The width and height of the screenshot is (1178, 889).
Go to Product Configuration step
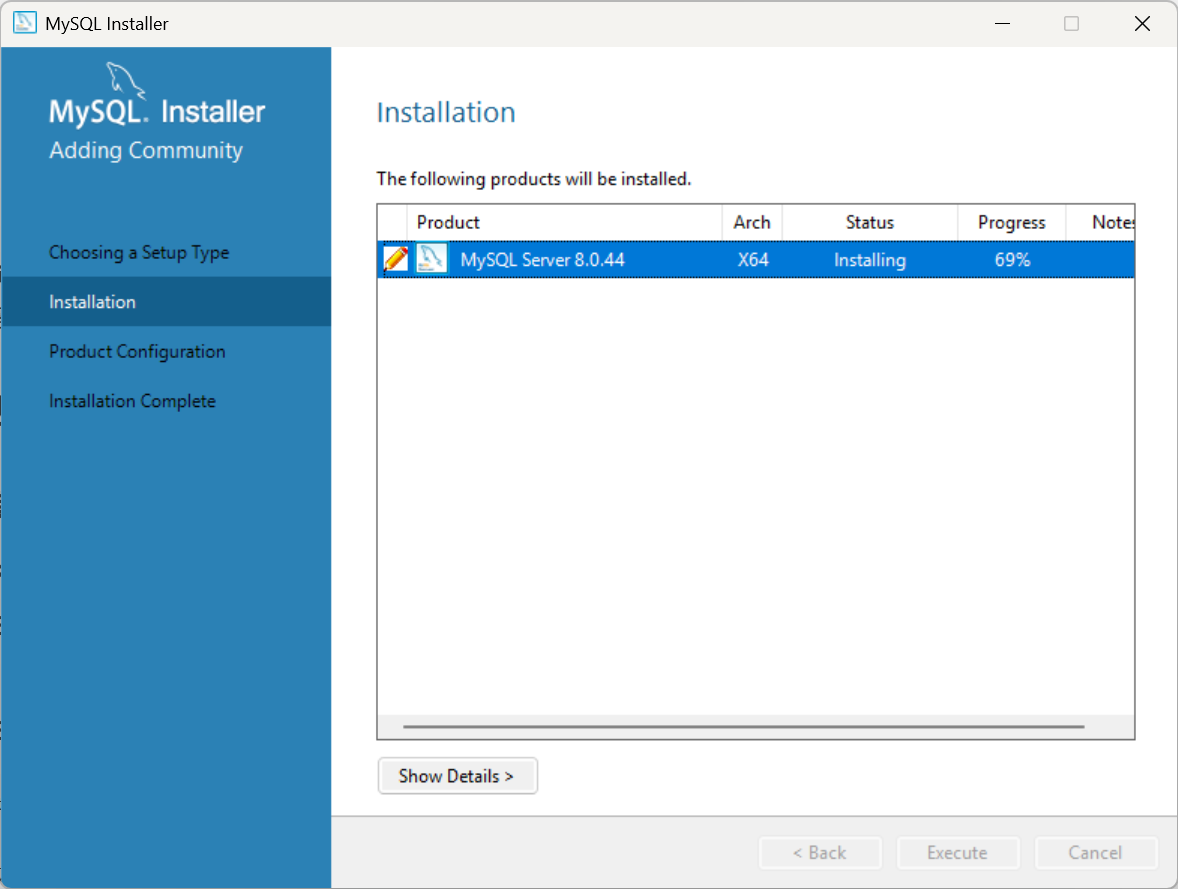[x=137, y=352]
